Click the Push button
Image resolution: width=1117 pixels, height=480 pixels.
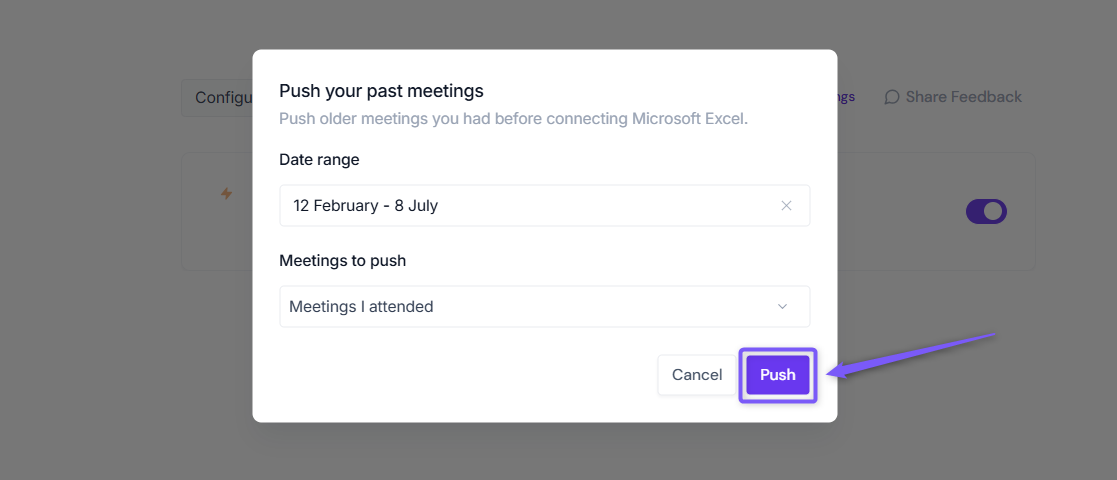click(x=778, y=375)
